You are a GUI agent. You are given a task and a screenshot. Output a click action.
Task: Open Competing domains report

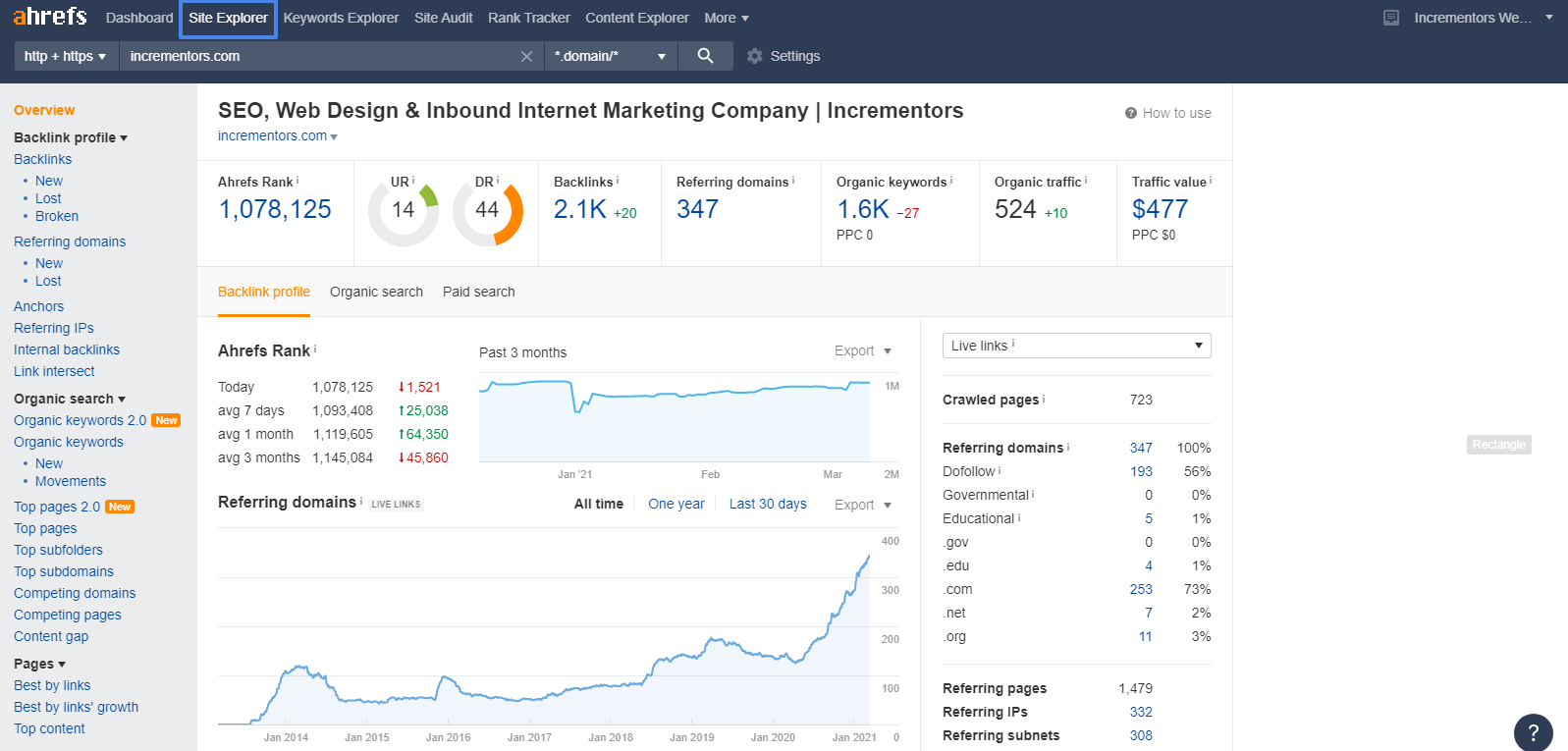75,593
